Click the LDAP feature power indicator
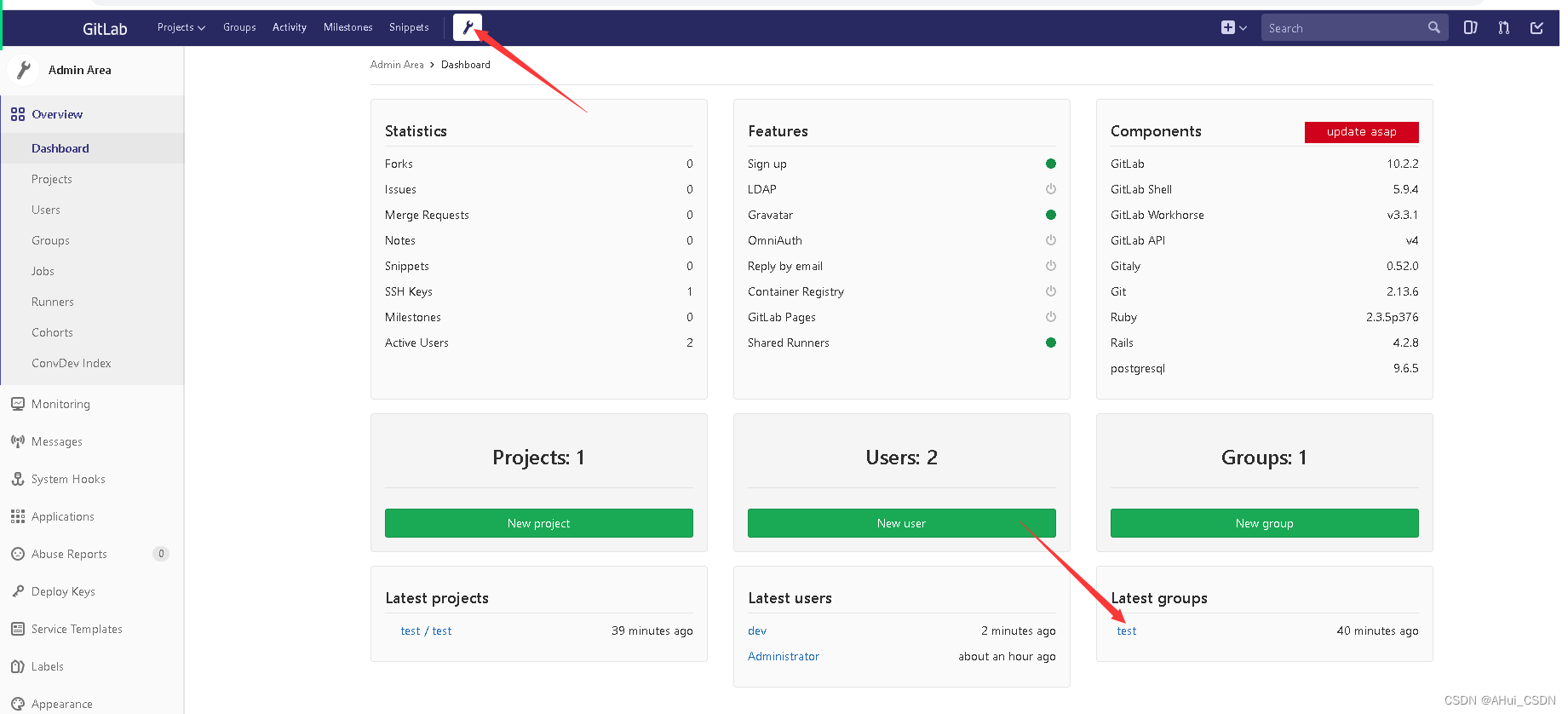 coord(1051,189)
